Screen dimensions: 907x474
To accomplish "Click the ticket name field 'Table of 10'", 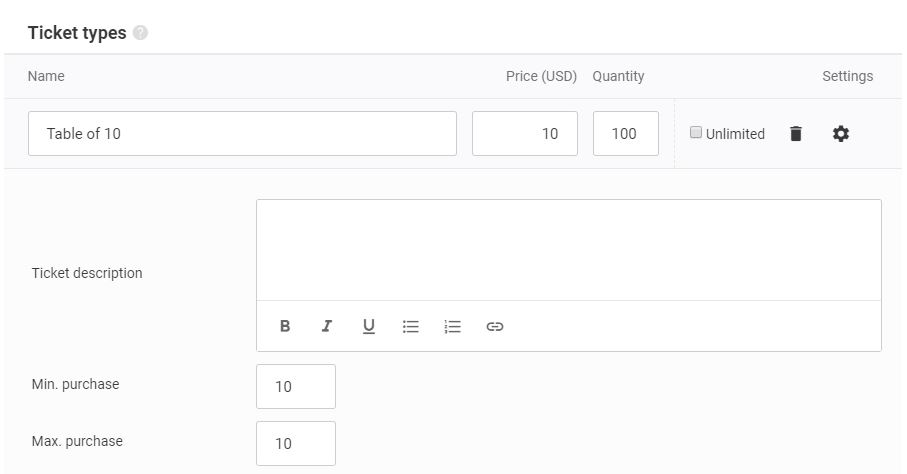I will click(242, 134).
